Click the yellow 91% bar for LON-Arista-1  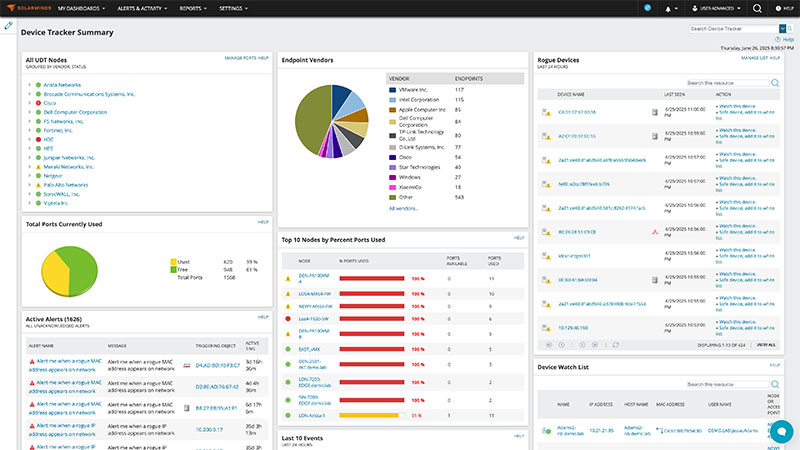(369, 416)
